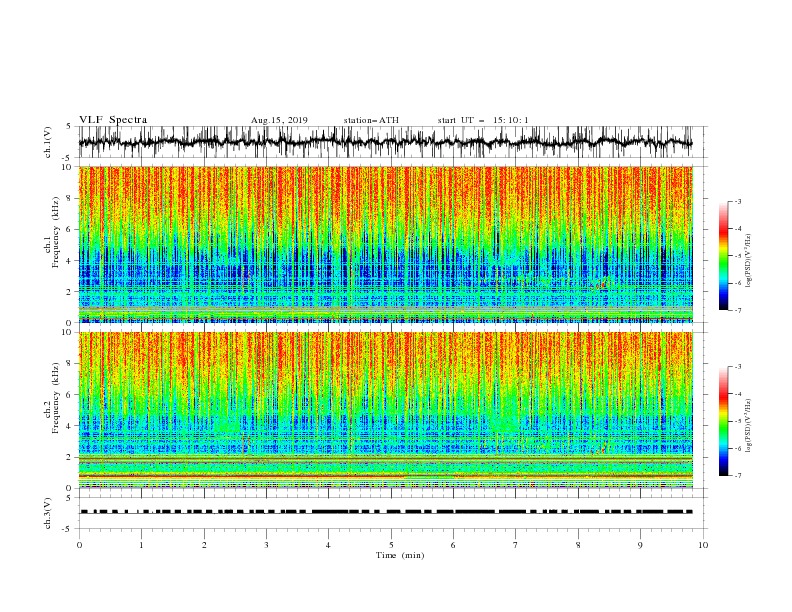Click the ch.1 spectrogram panel

pos(386,244)
